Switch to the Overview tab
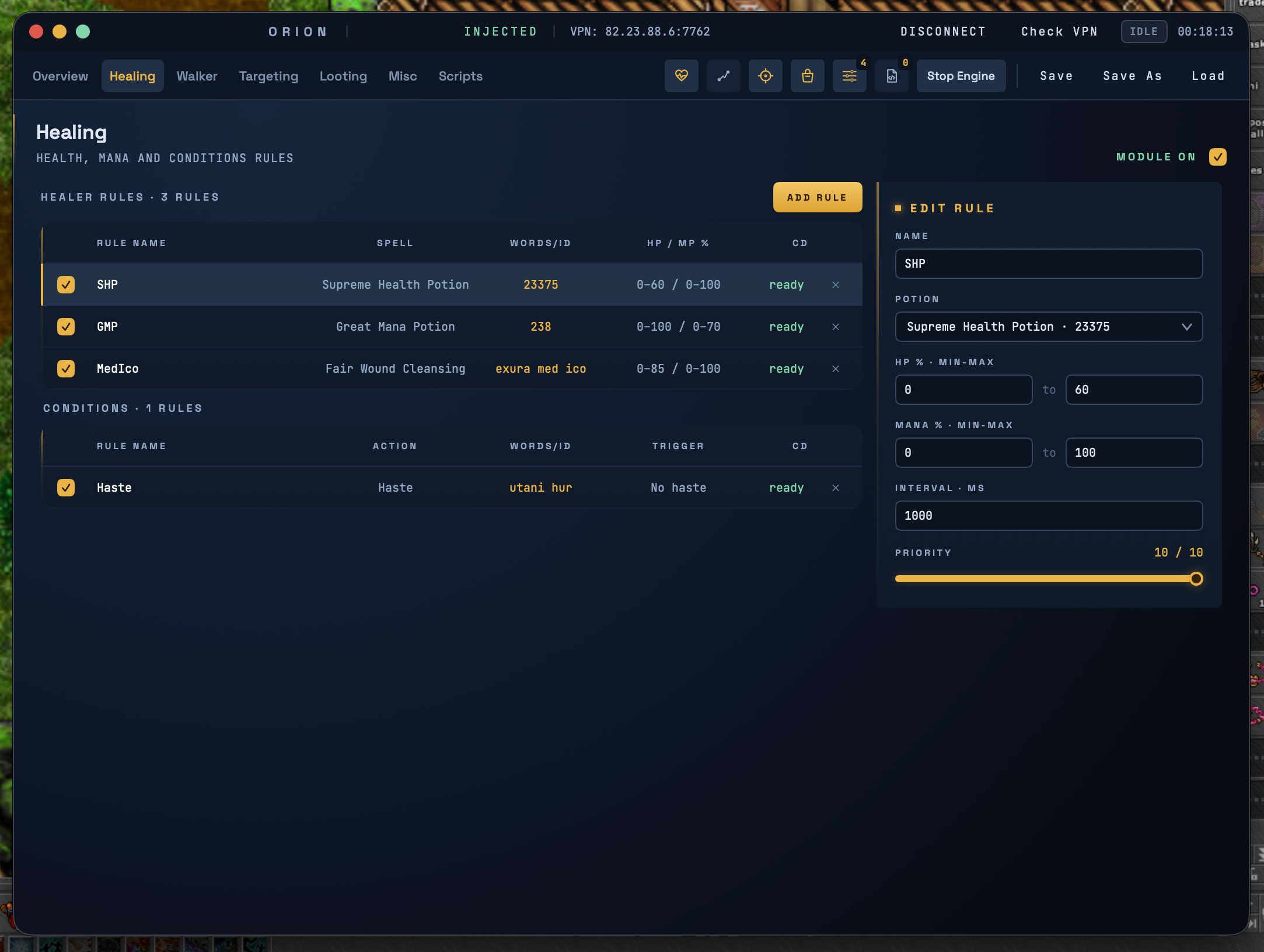This screenshot has height=952, width=1264. coord(60,76)
